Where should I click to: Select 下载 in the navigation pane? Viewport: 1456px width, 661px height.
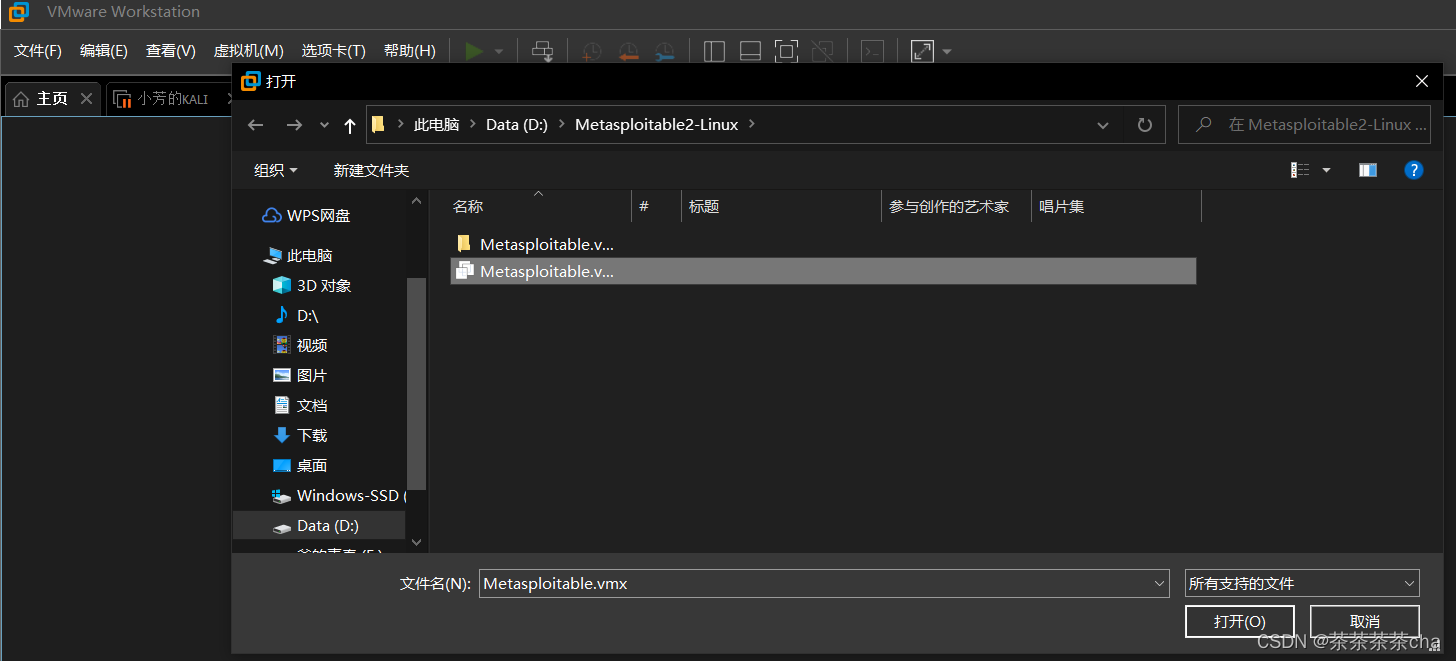click(x=300, y=435)
